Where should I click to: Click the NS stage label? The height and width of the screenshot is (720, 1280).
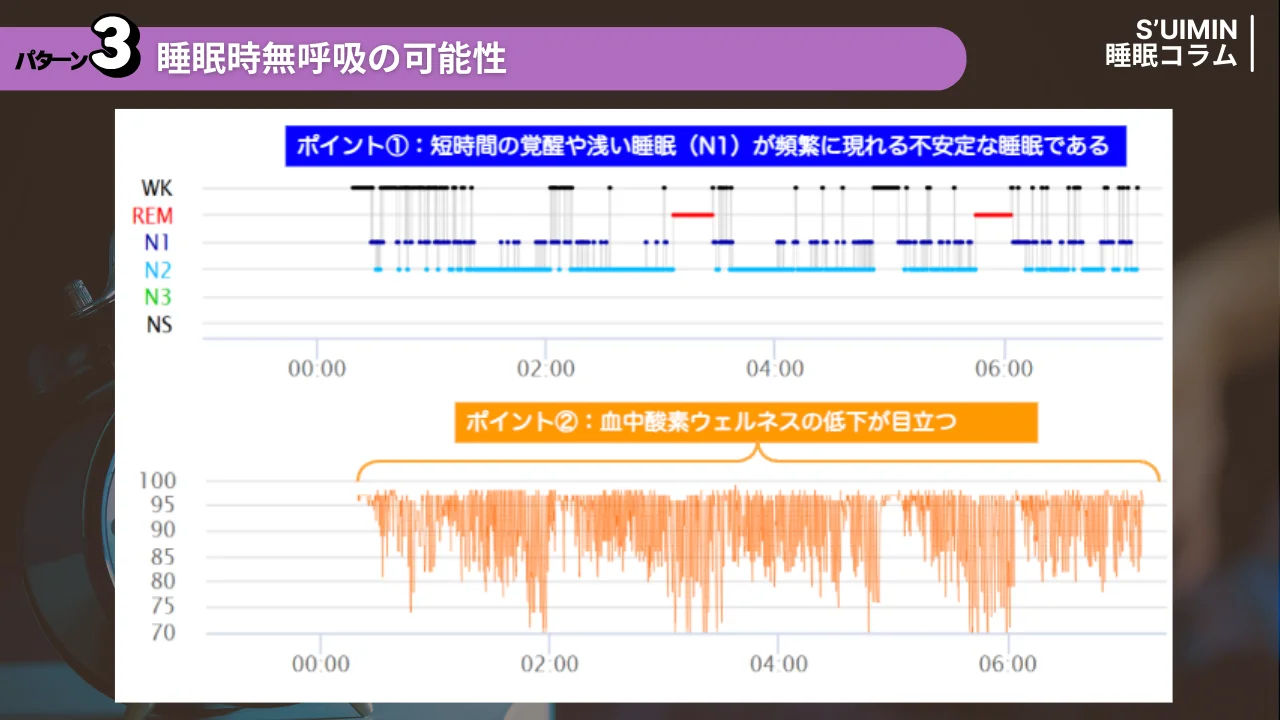pyautogui.click(x=159, y=325)
